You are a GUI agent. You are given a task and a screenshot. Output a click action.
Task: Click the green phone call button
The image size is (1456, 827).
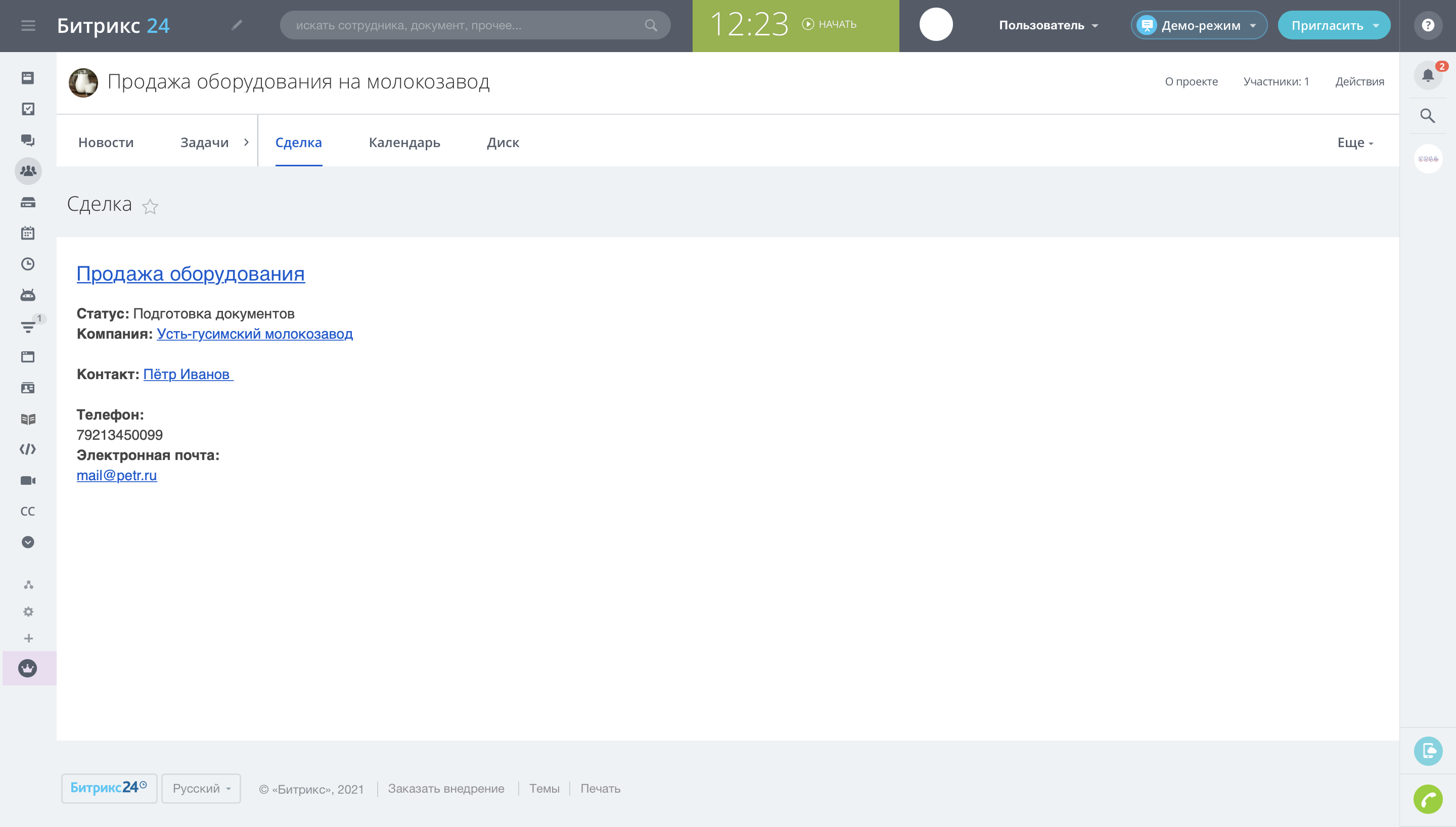click(x=1428, y=800)
